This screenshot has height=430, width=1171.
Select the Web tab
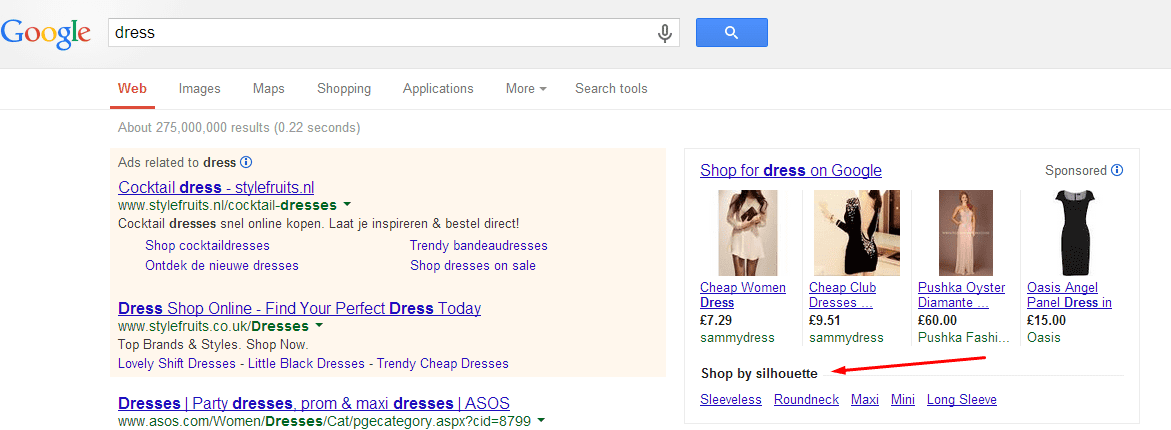132,88
